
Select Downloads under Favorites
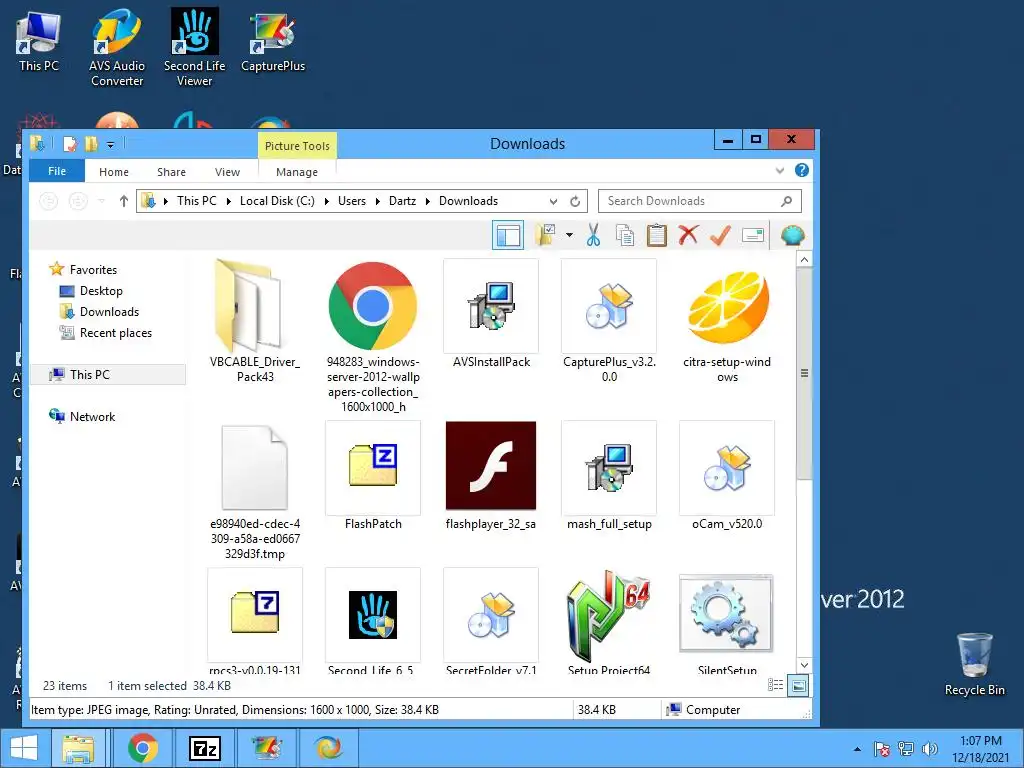(x=109, y=312)
